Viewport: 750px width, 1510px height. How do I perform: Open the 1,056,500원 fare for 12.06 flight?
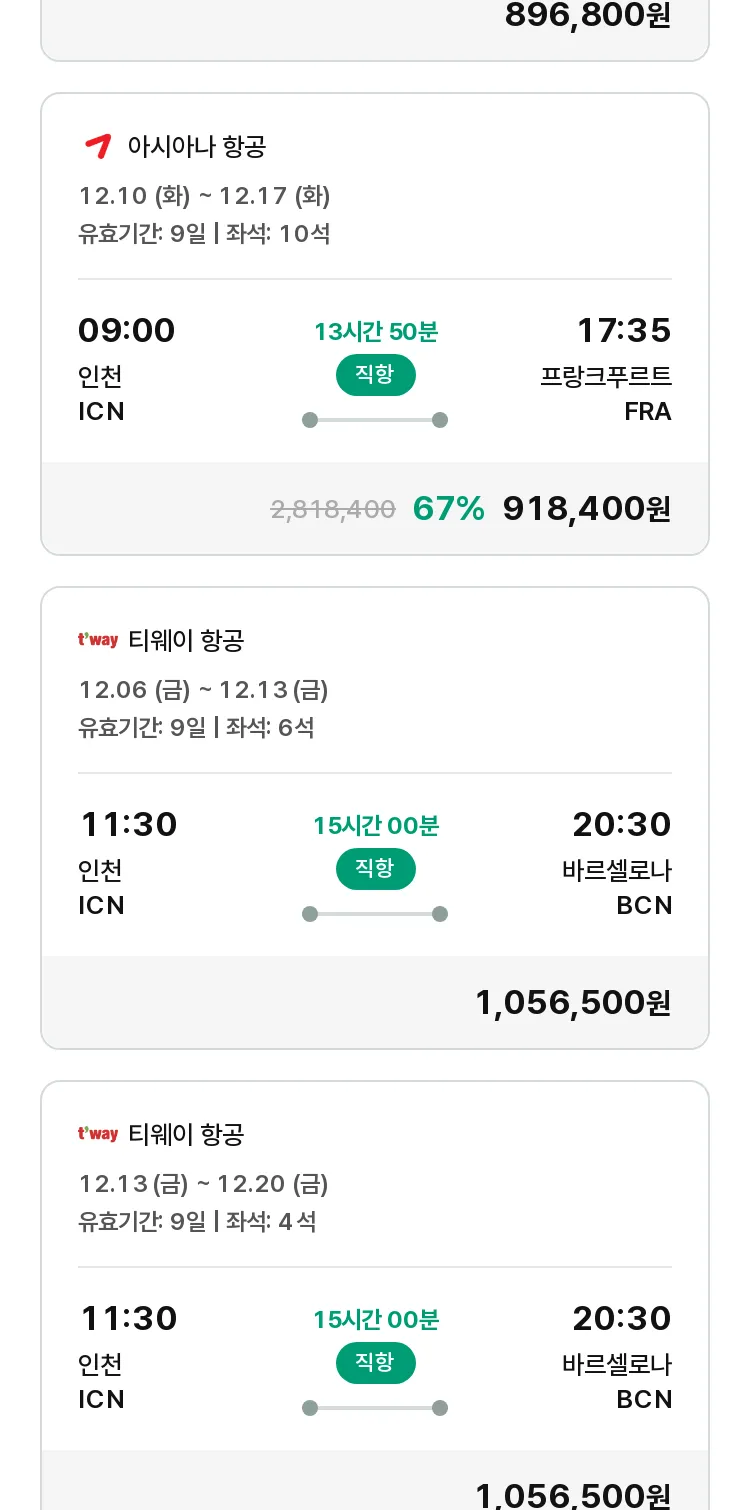[573, 1002]
